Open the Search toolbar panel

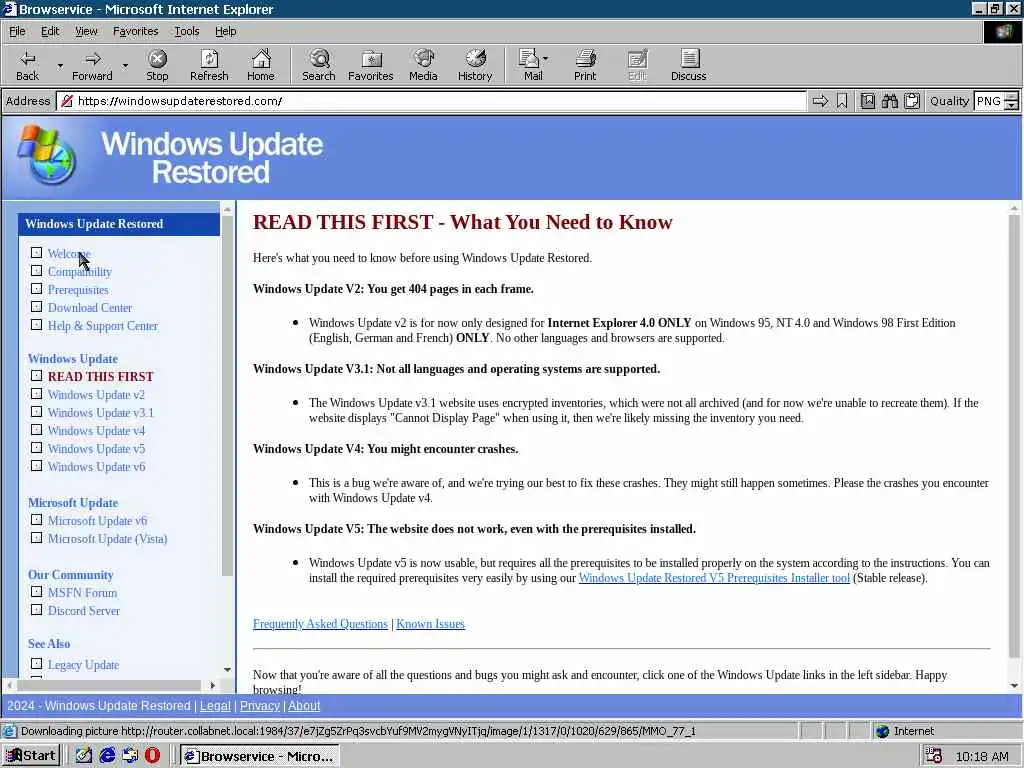pos(319,65)
